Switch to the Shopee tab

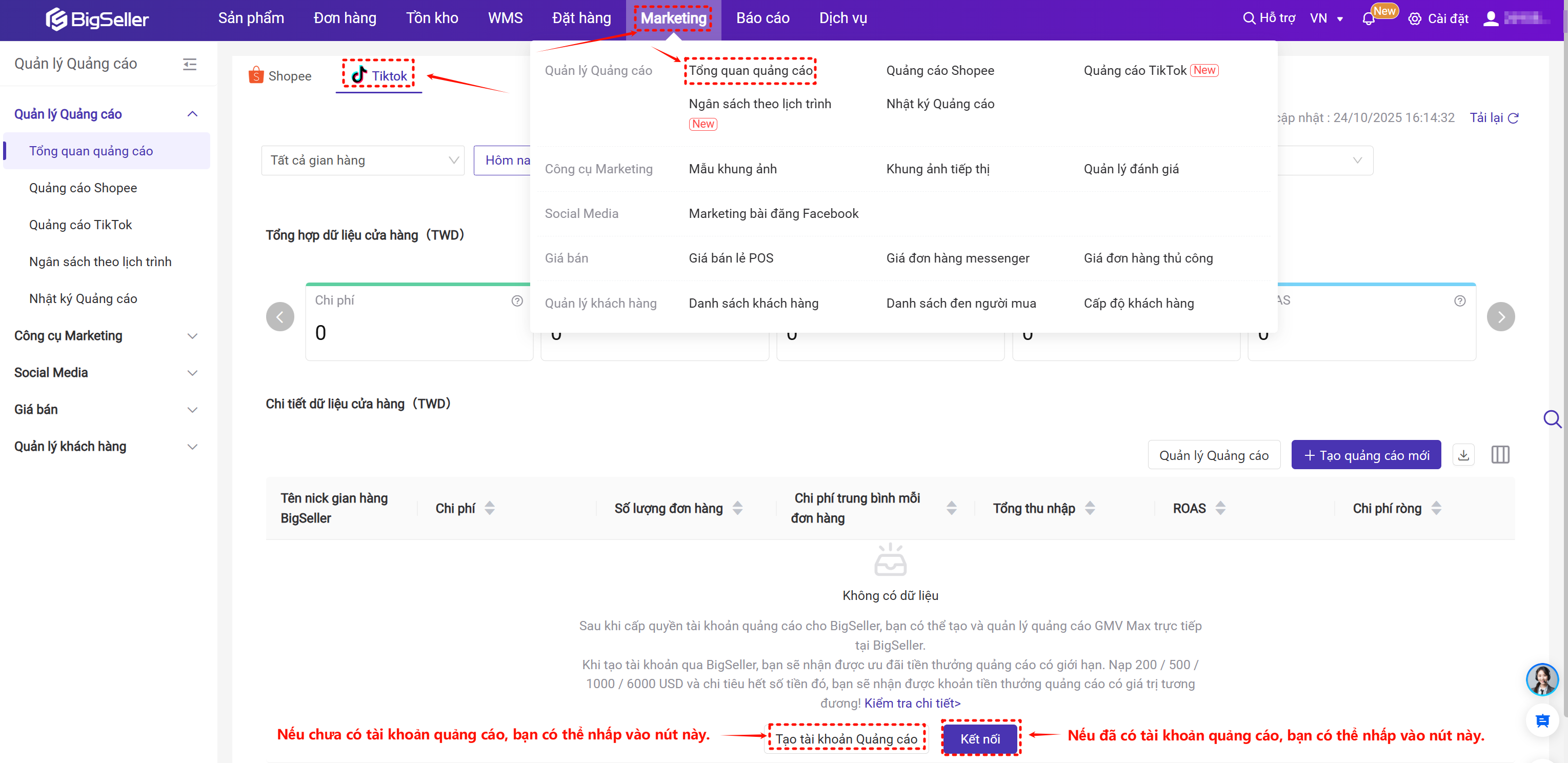(x=280, y=76)
